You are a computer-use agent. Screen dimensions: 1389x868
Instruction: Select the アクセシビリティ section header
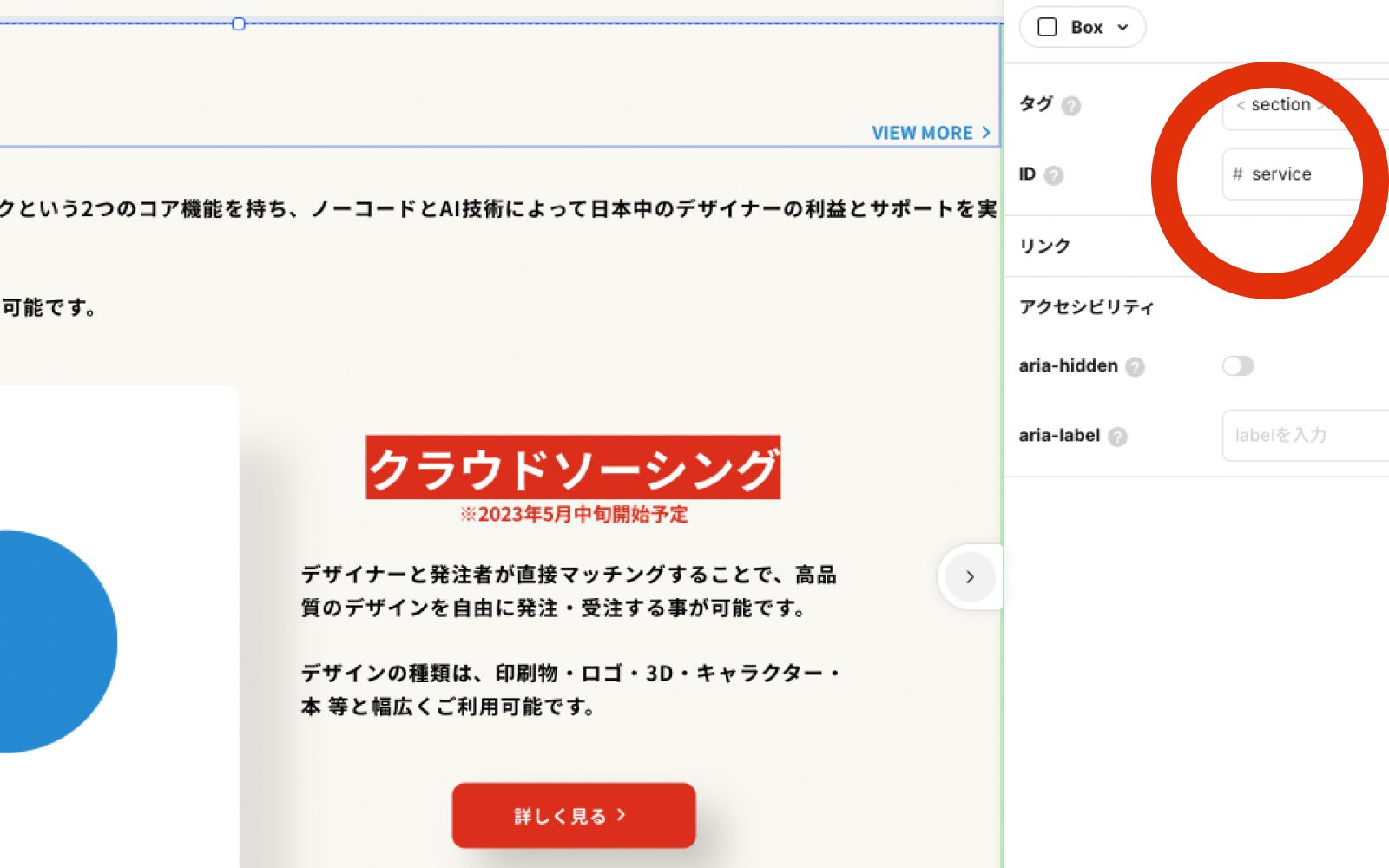click(1086, 307)
